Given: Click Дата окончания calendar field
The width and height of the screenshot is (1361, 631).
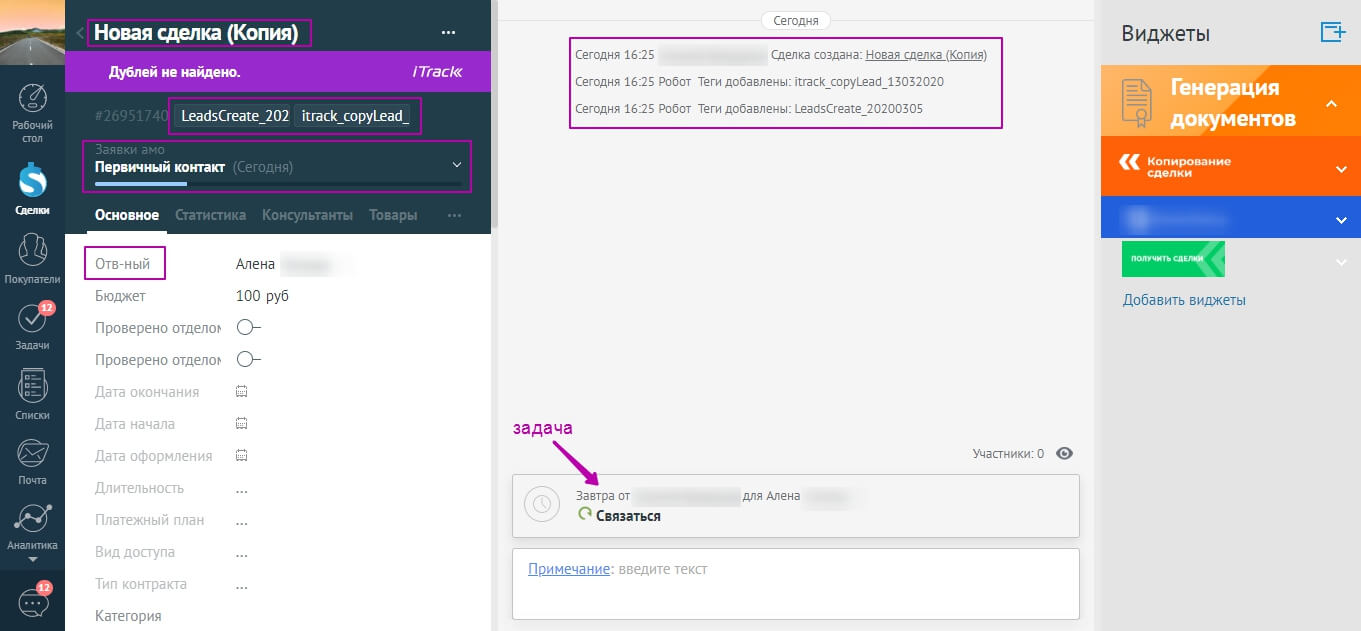Looking at the screenshot, I should coord(241,392).
